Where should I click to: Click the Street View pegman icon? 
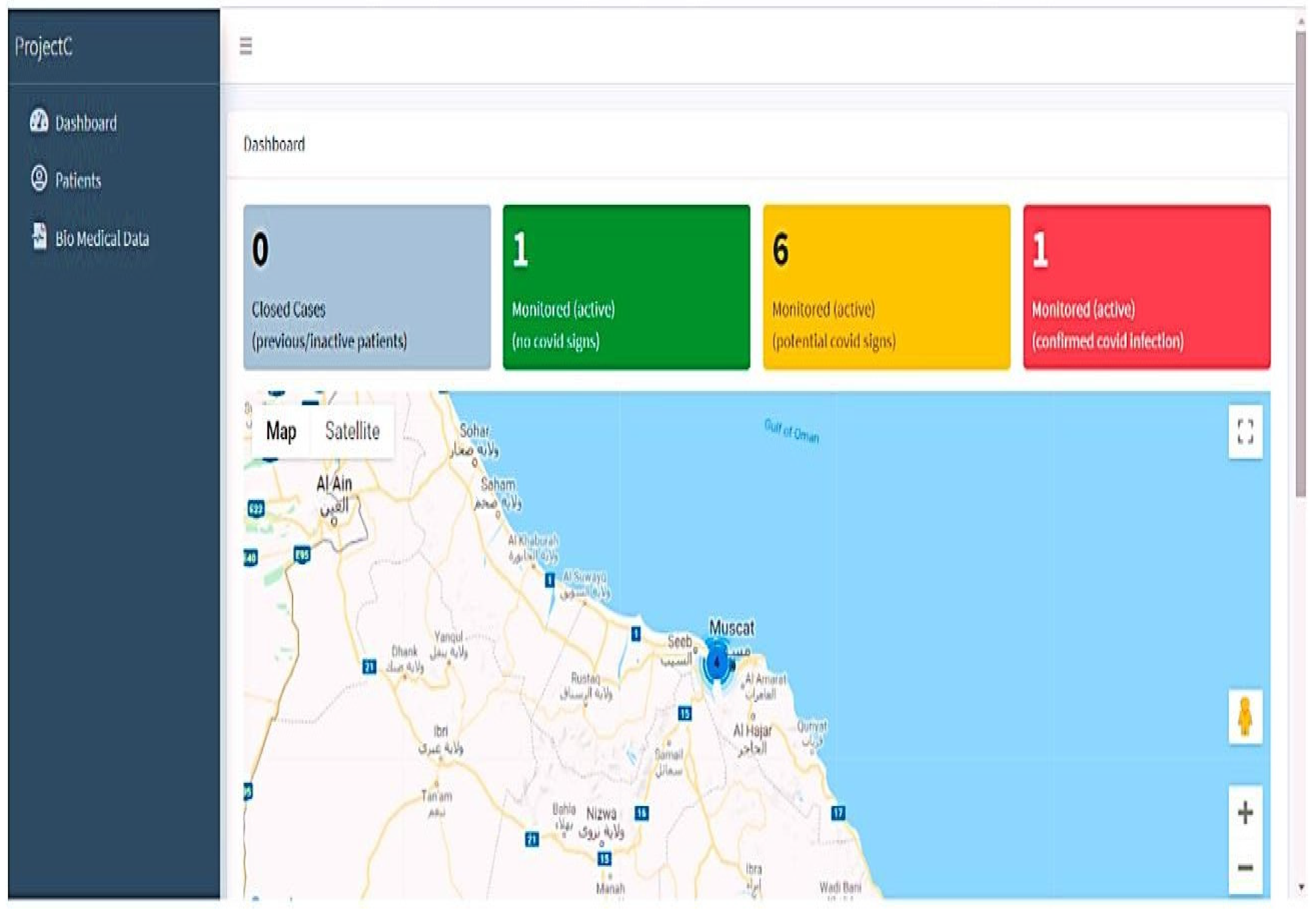pyautogui.click(x=1245, y=717)
